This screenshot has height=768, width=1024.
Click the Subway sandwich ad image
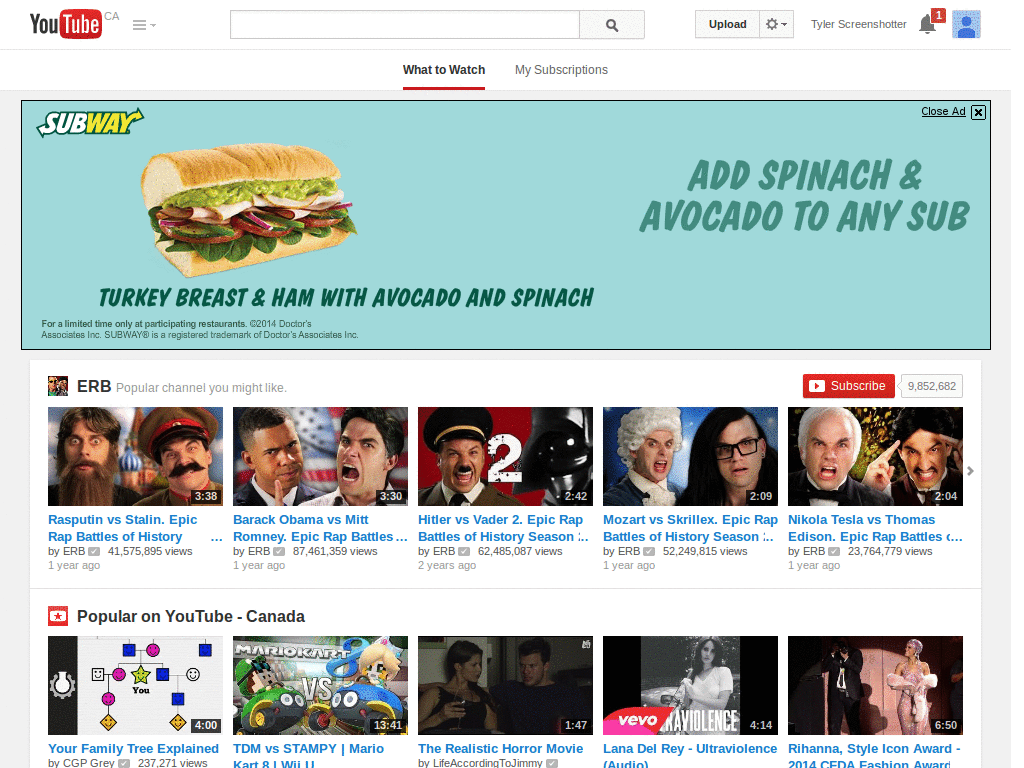point(248,209)
